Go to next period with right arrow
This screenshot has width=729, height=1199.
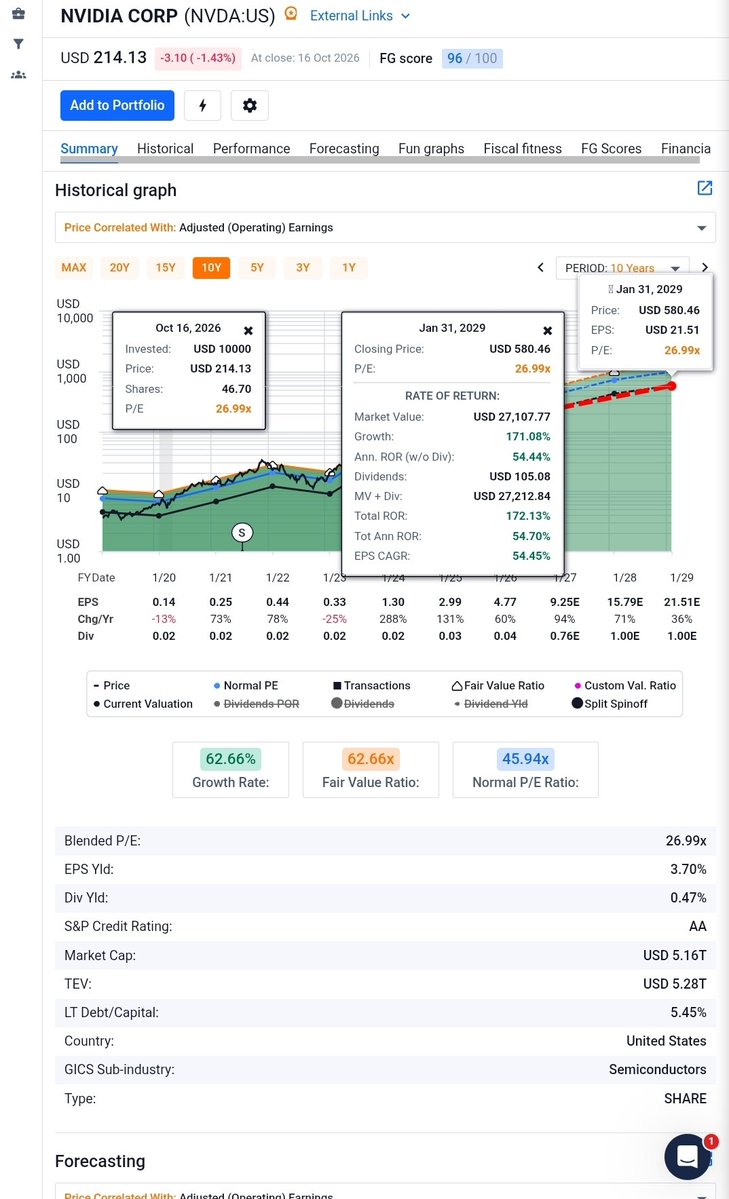[x=705, y=268]
